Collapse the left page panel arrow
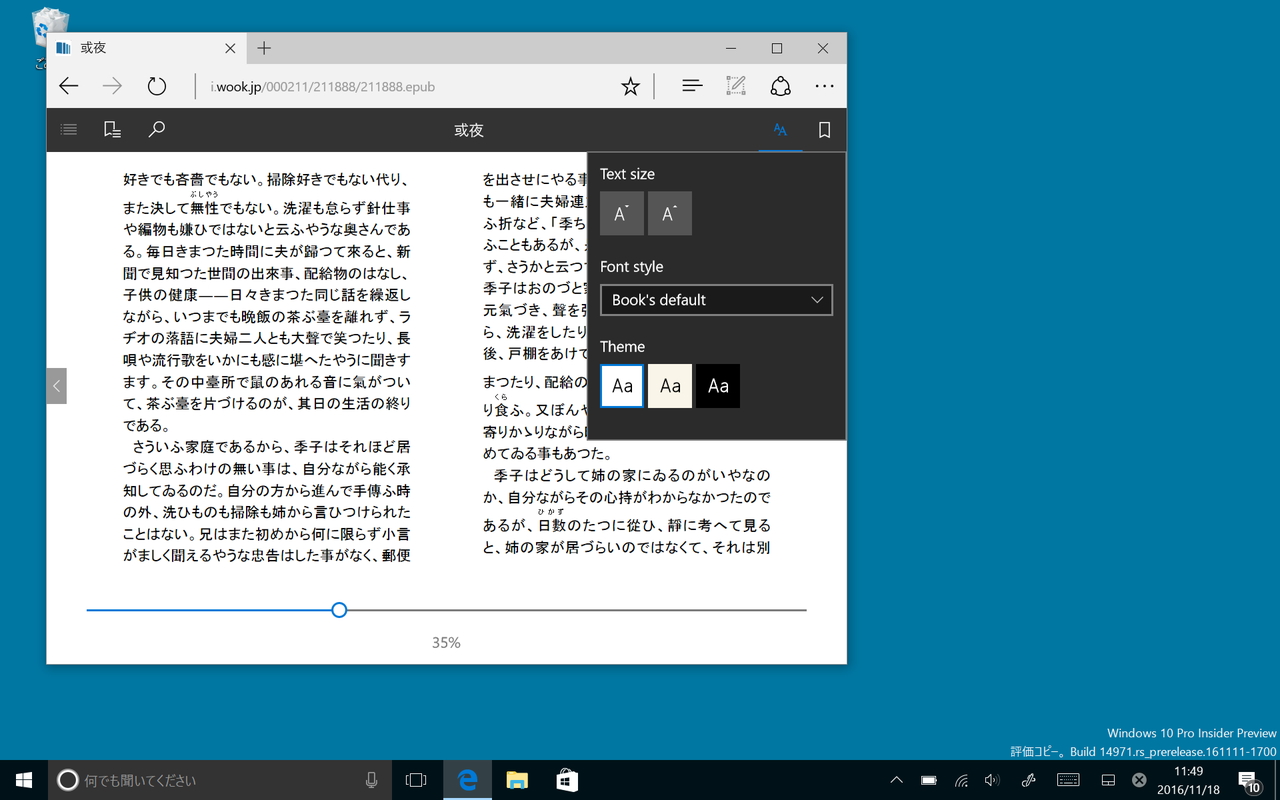The height and width of the screenshot is (800, 1280). pos(56,386)
